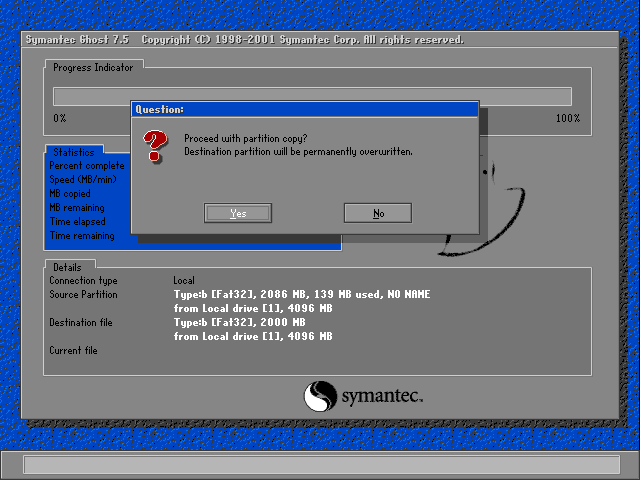Click the 'Time remaining' label
The width and height of the screenshot is (640, 480).
click(82, 236)
